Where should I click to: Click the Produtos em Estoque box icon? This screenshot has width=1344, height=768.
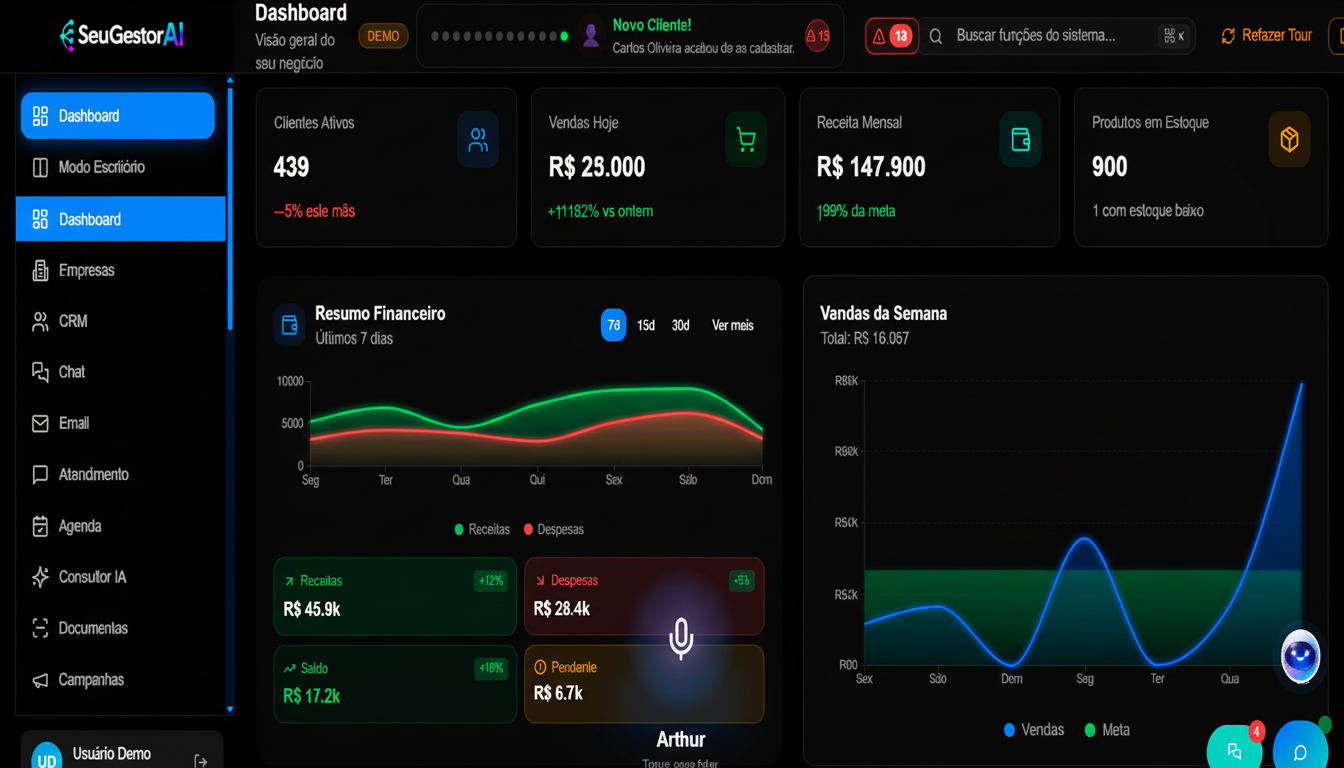[1289, 140]
